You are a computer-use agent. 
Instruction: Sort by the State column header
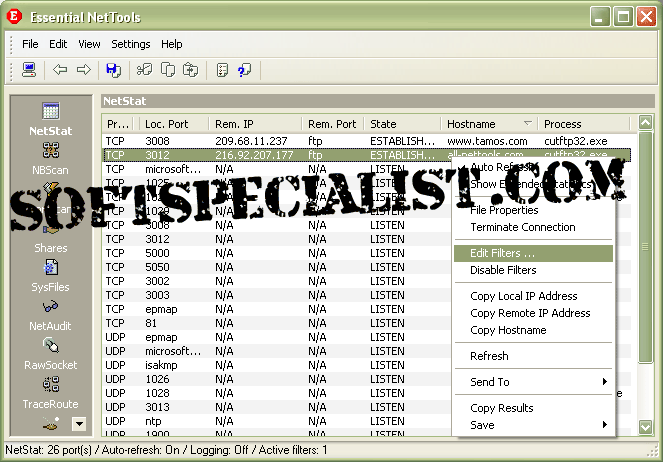[x=403, y=124]
